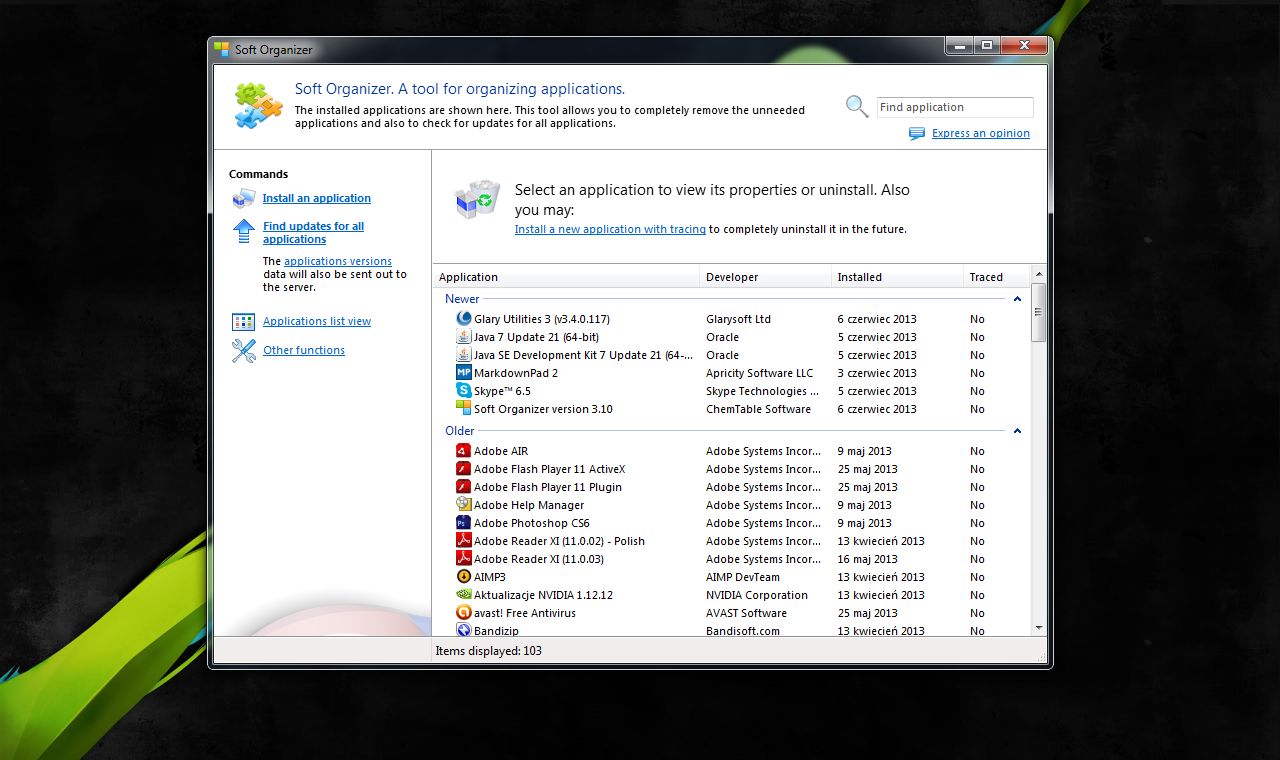The height and width of the screenshot is (760, 1280).
Task: Click the Adobe Reader XI Polish icon
Action: 464,541
